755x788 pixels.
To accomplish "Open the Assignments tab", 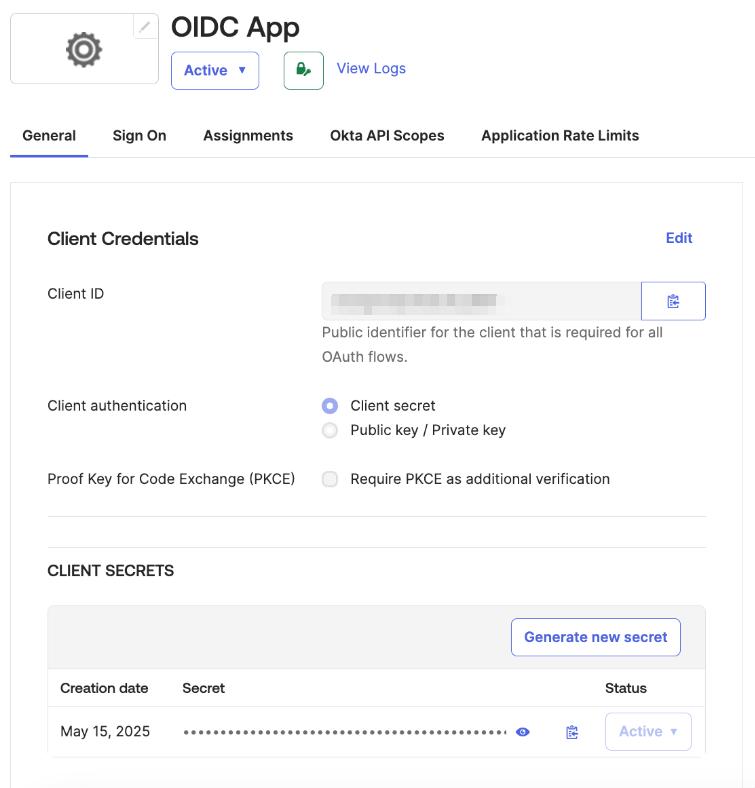I will pyautogui.click(x=248, y=136).
